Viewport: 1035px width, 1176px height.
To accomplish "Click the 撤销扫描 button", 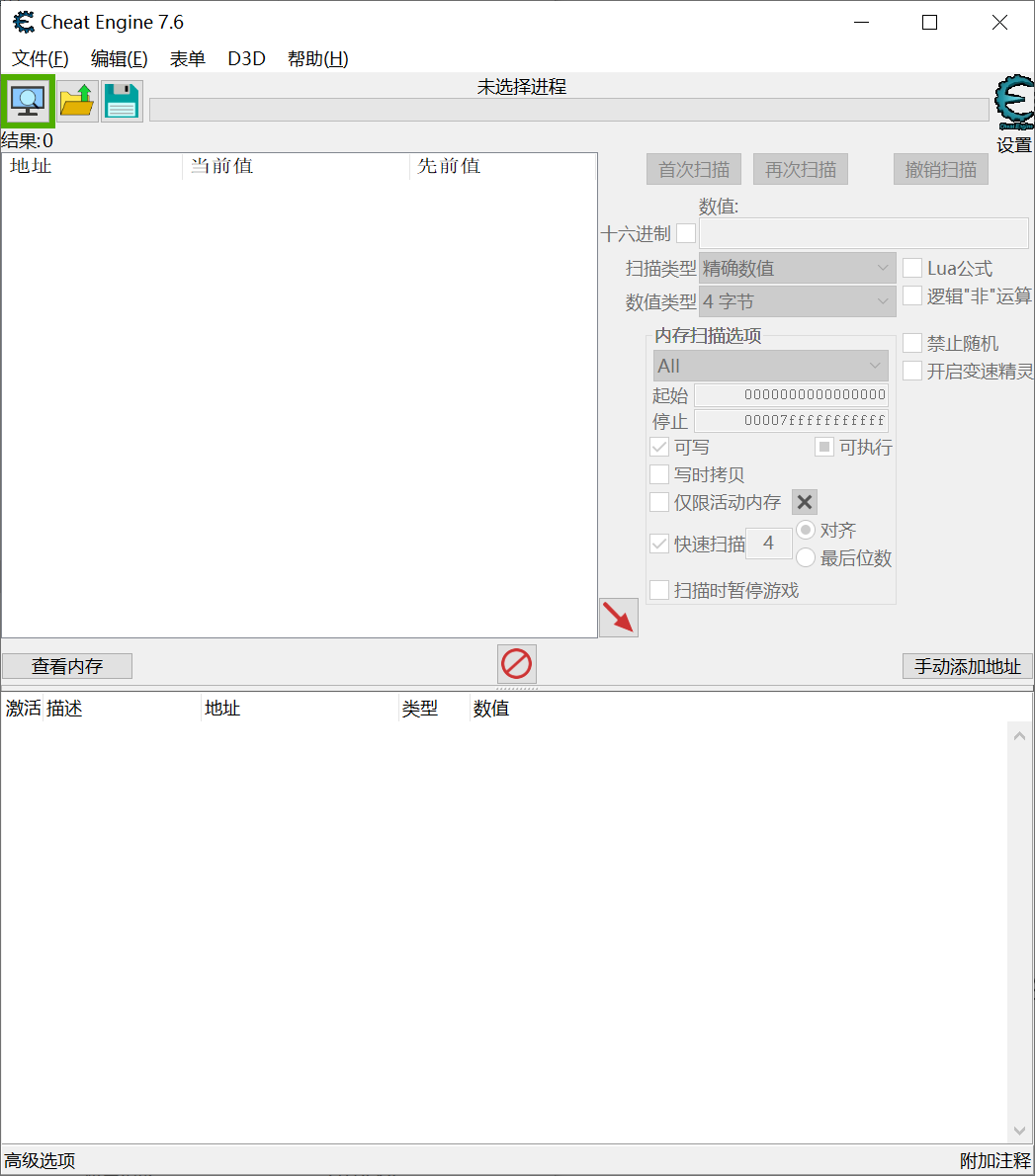I will [x=940, y=170].
